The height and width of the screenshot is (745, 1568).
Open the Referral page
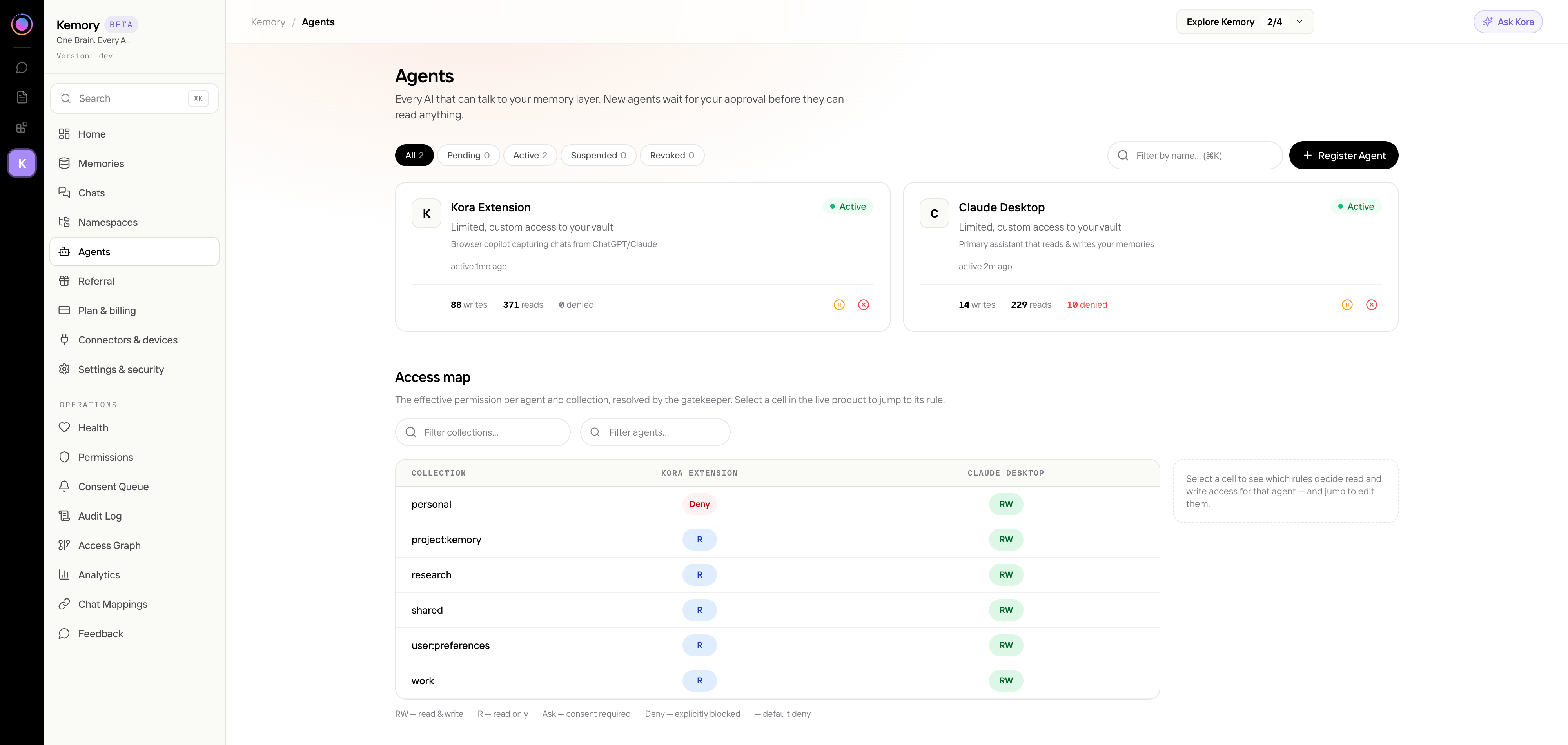click(x=134, y=281)
